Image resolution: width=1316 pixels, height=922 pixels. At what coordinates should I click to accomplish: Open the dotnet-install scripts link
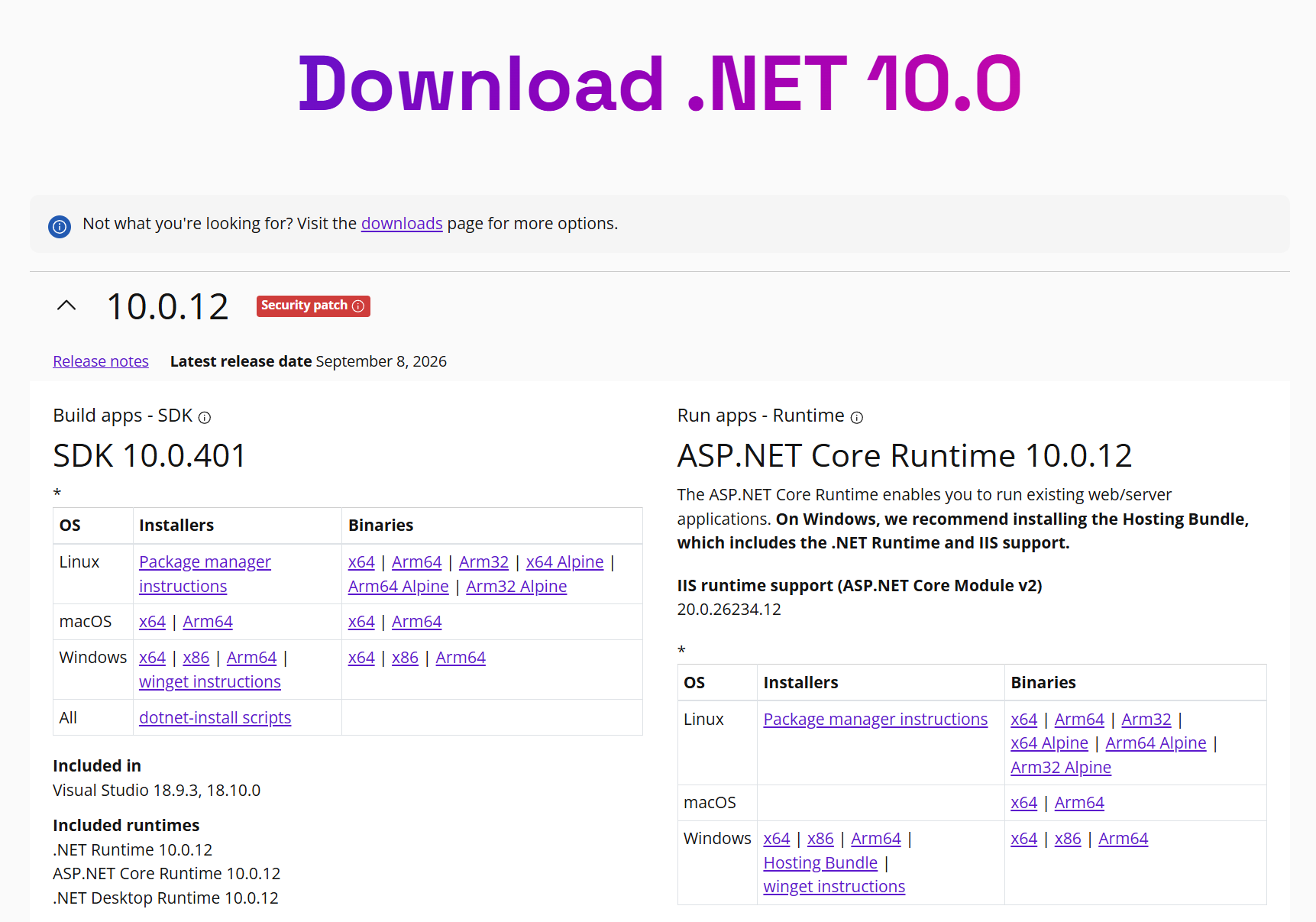pos(215,717)
